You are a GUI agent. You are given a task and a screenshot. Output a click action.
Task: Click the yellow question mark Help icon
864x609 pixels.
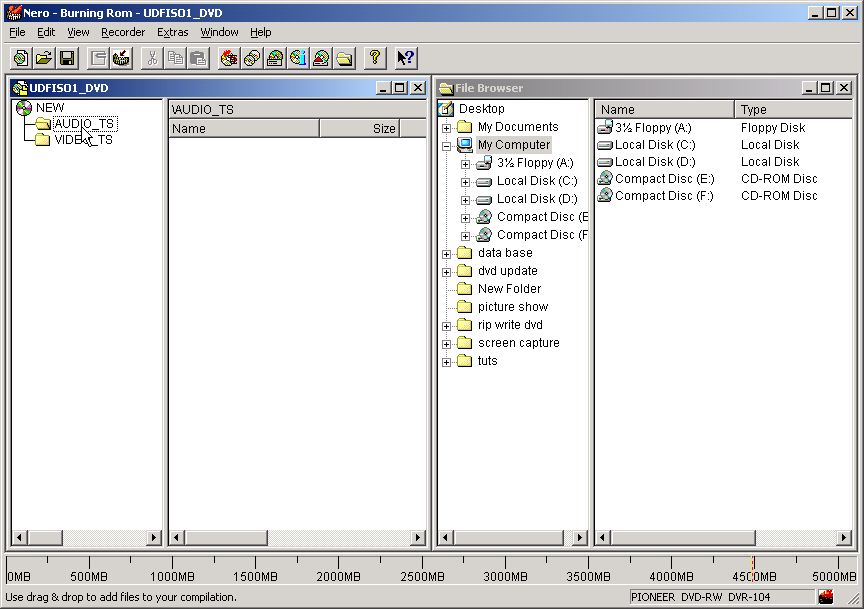375,58
